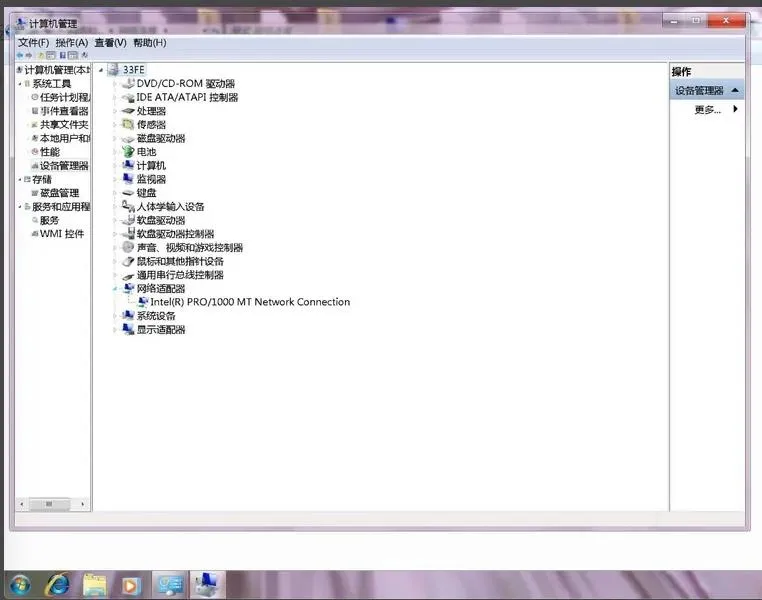Click the blue Help toolbar icon

click(63, 55)
